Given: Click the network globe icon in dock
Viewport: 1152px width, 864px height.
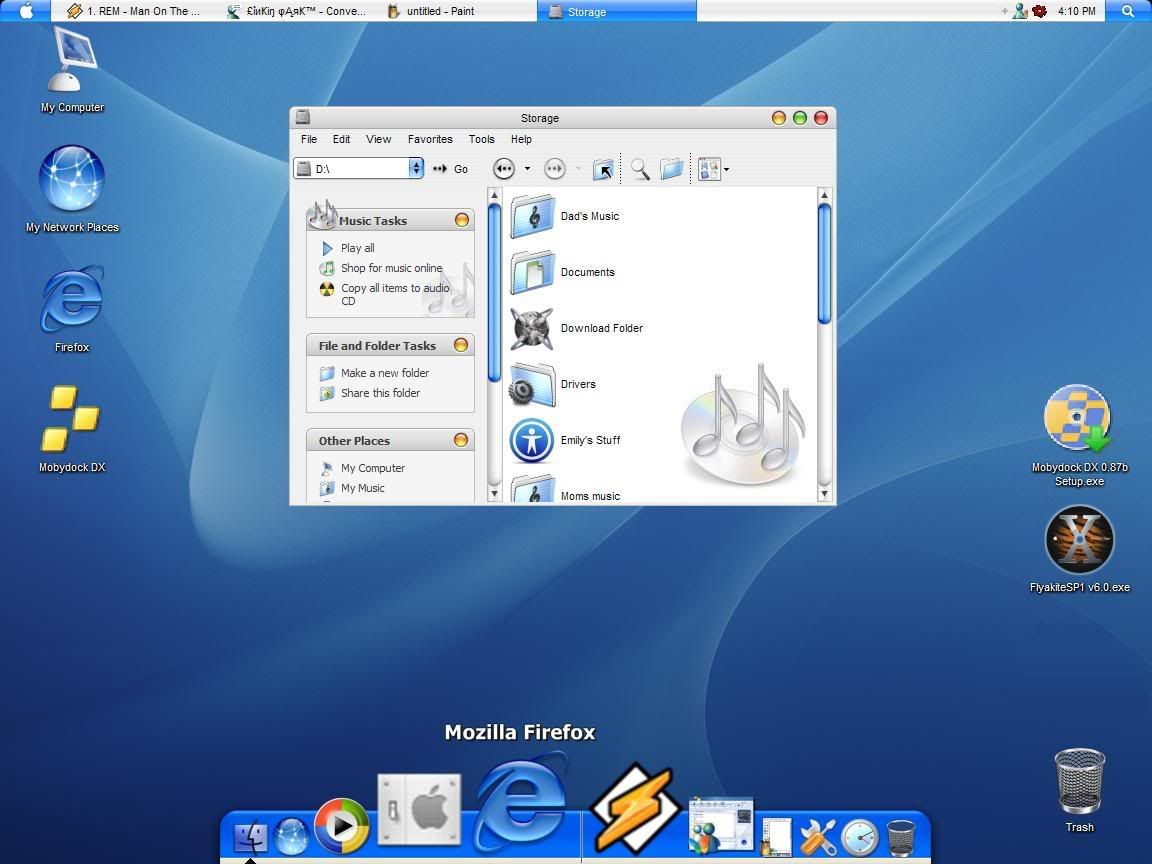Looking at the screenshot, I should click(292, 837).
